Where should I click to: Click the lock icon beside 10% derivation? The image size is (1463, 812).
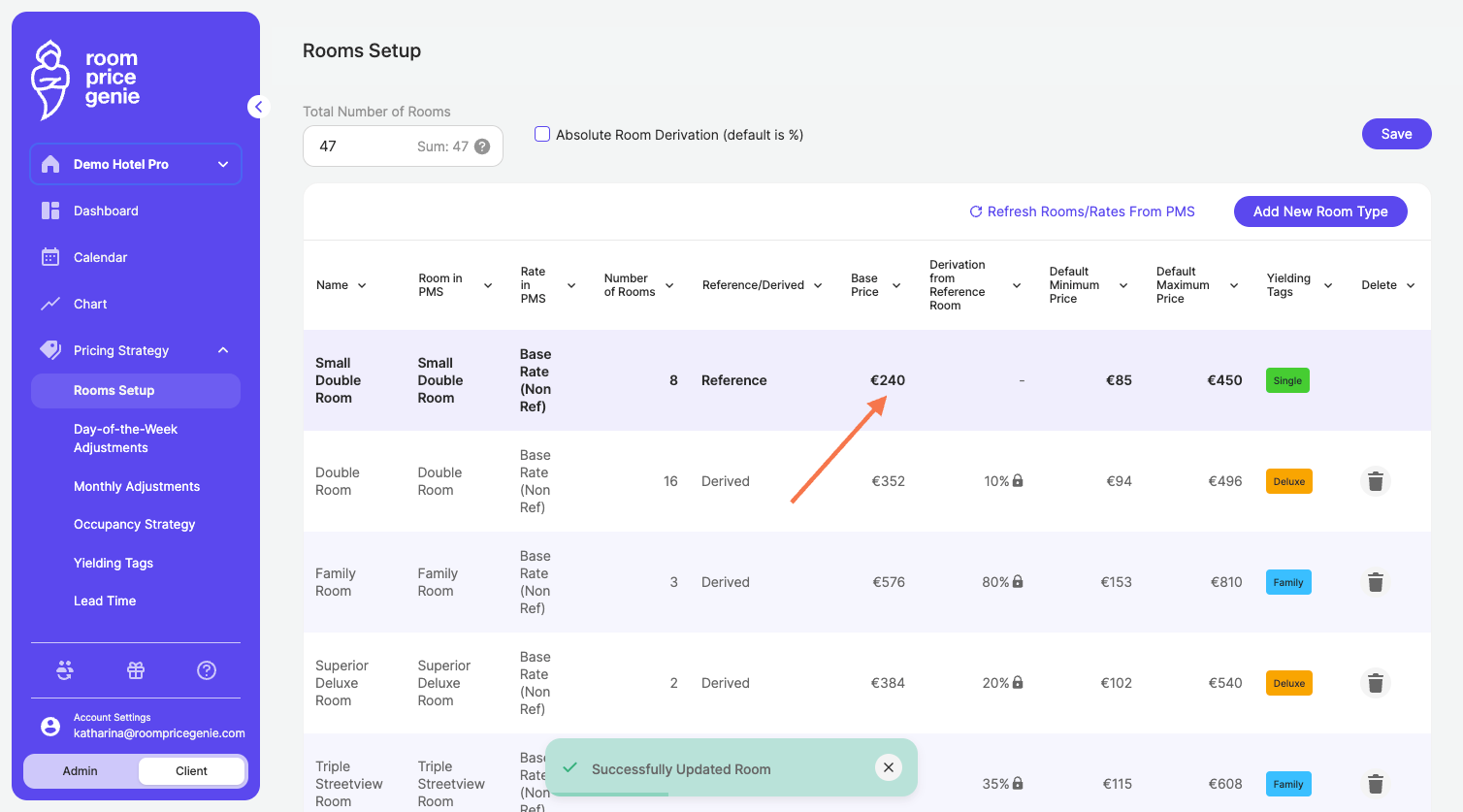[x=1018, y=480]
